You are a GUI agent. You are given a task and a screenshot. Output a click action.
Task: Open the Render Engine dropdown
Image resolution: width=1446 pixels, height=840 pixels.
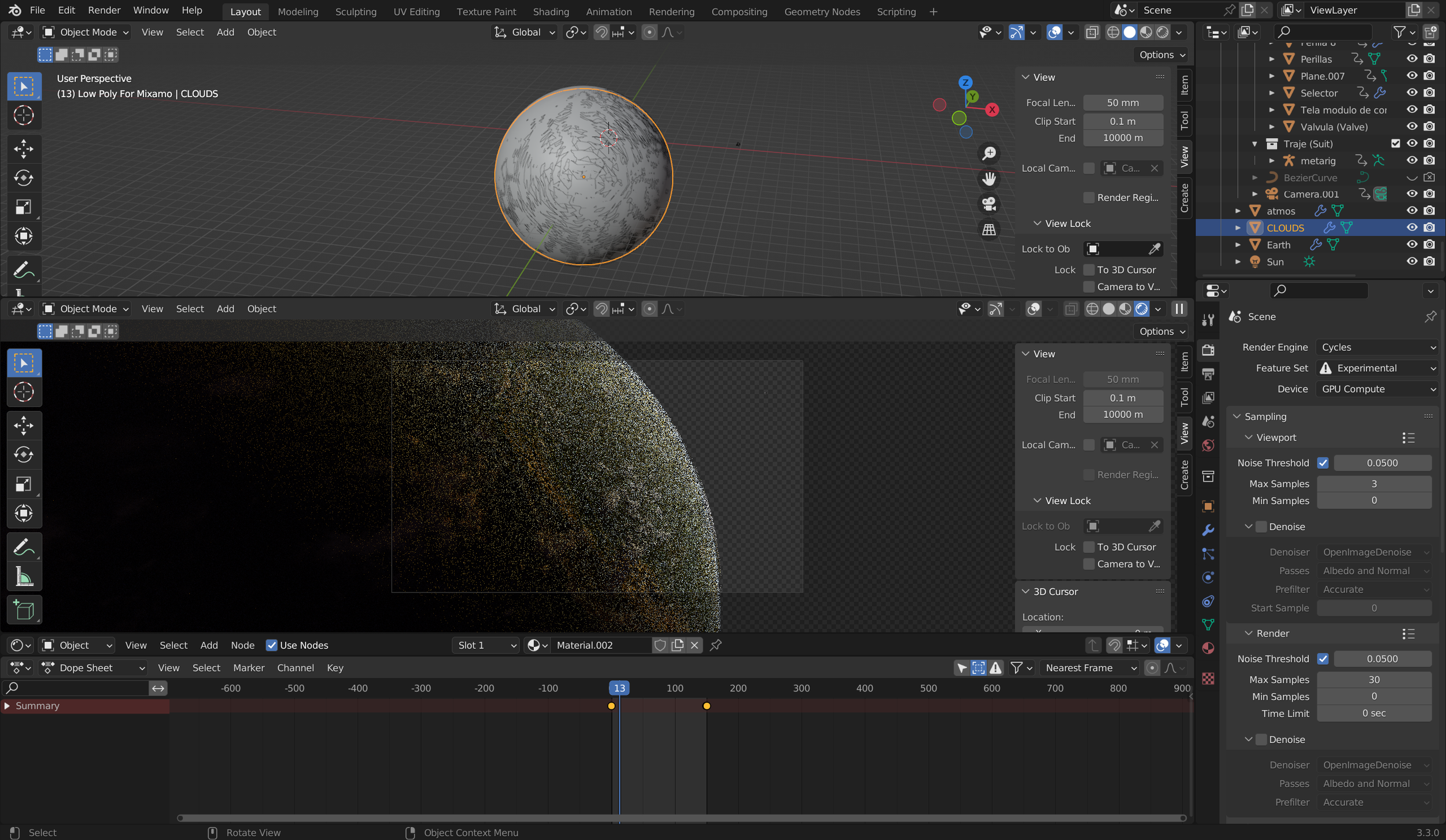(x=1377, y=347)
